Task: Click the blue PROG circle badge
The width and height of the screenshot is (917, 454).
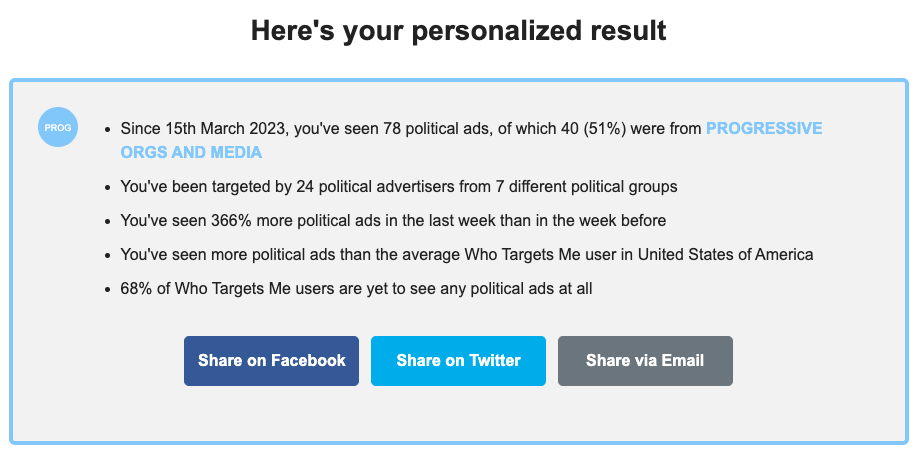Action: [58, 128]
